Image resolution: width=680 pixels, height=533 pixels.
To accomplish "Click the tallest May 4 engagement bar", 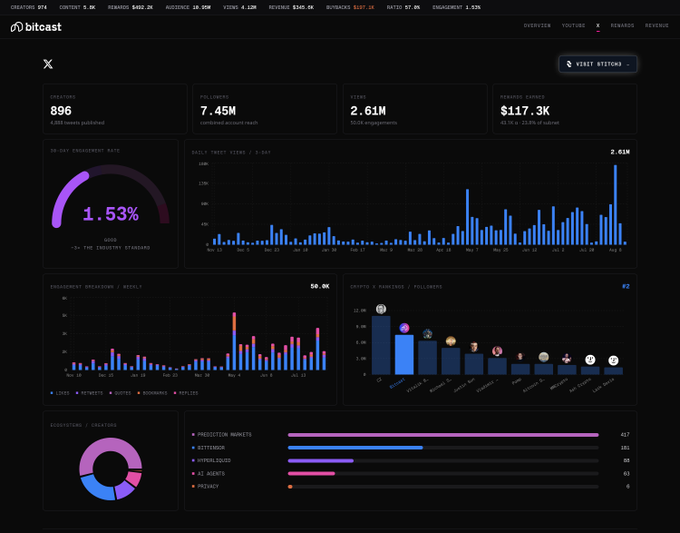I will click(234, 341).
